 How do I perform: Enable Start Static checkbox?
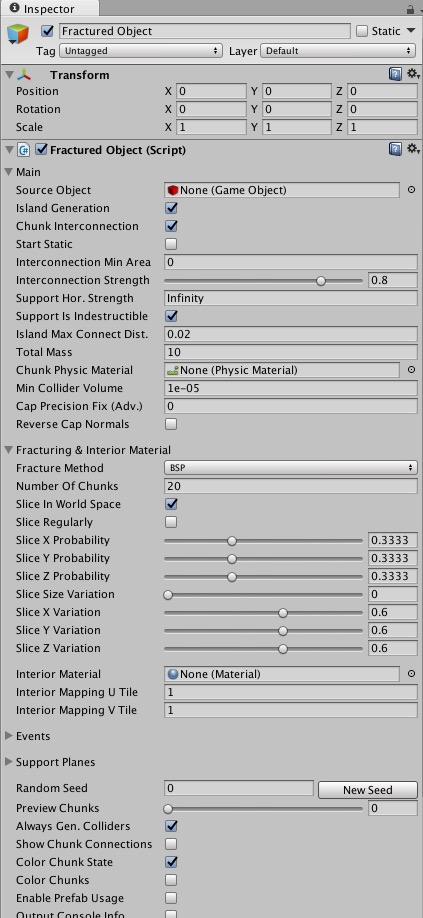tap(171, 244)
